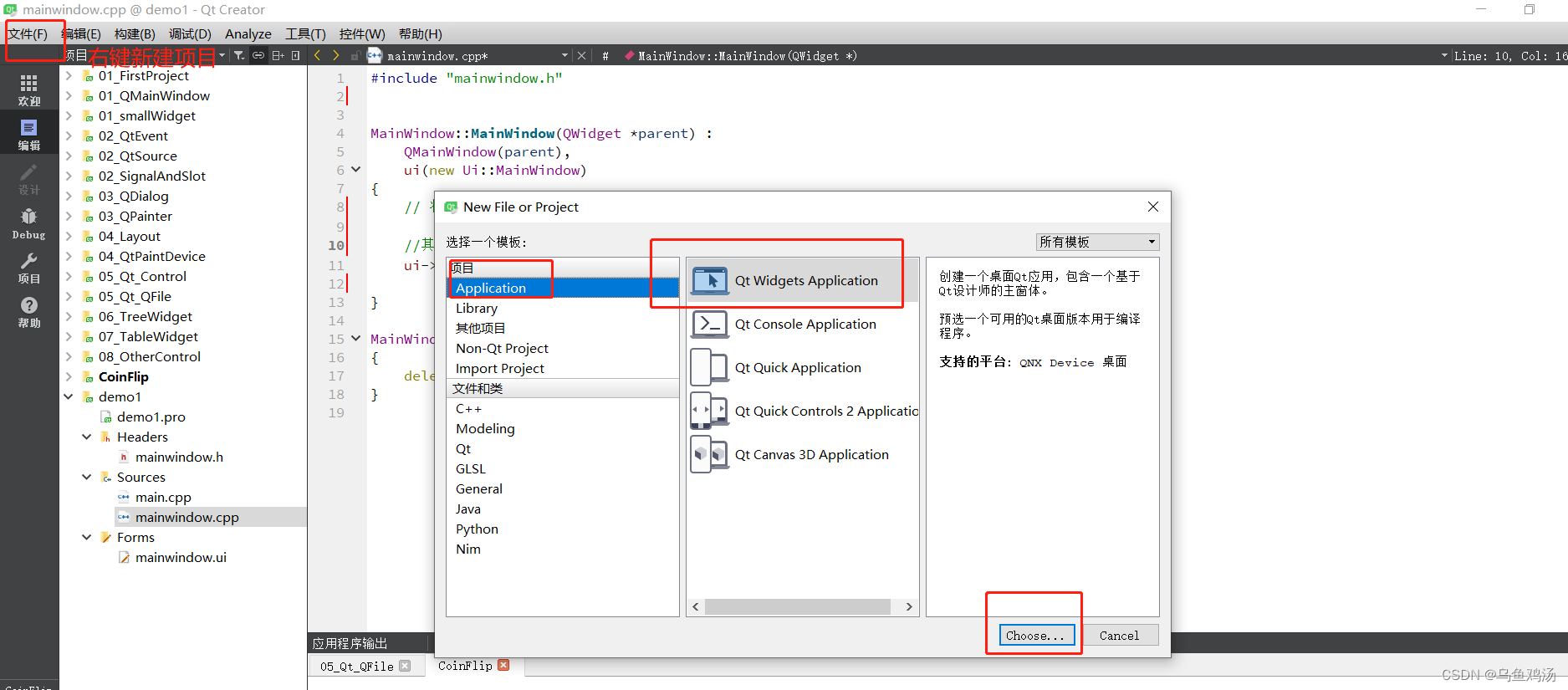The image size is (1568, 690).
Task: Go back with the editor back arrow
Action: [x=317, y=56]
